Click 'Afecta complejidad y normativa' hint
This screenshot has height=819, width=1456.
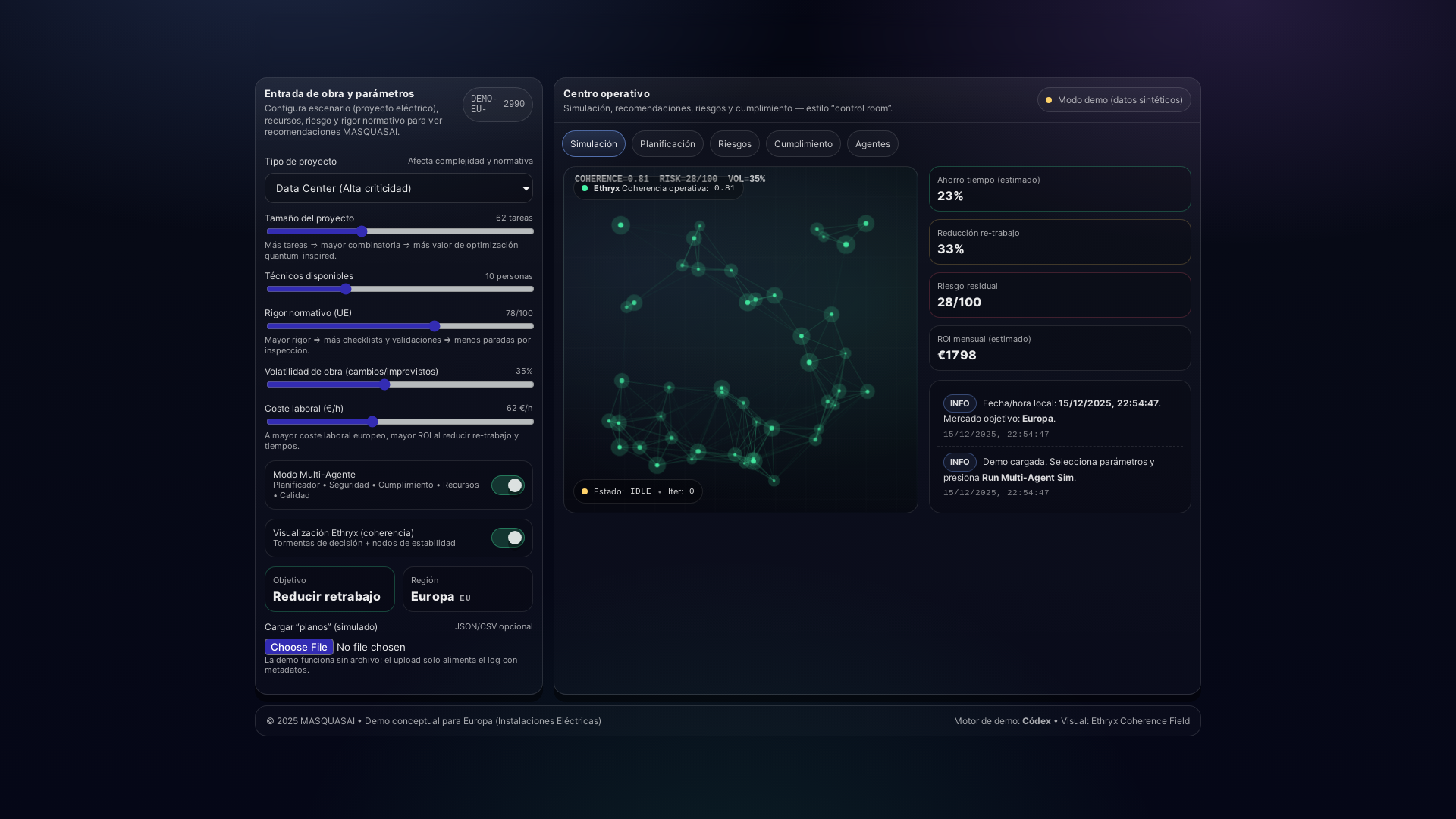coord(470,161)
